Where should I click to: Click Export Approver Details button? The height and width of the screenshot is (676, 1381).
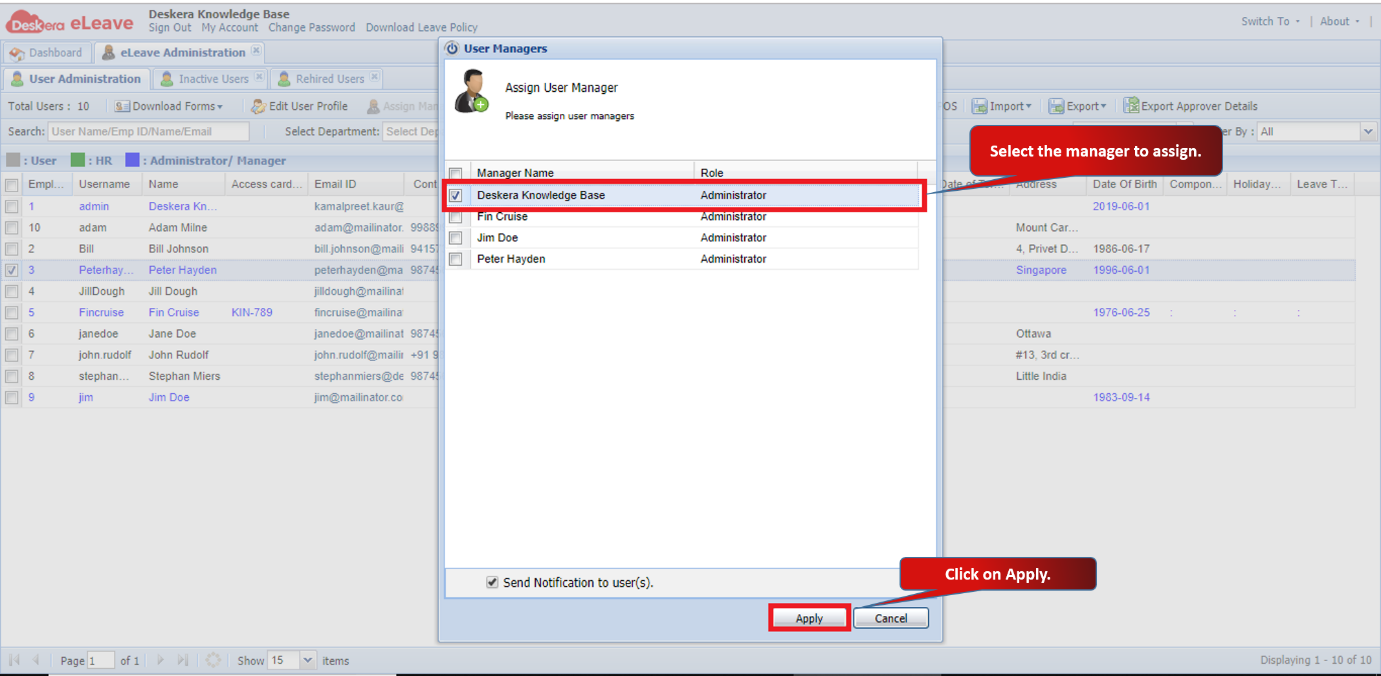pos(1191,106)
